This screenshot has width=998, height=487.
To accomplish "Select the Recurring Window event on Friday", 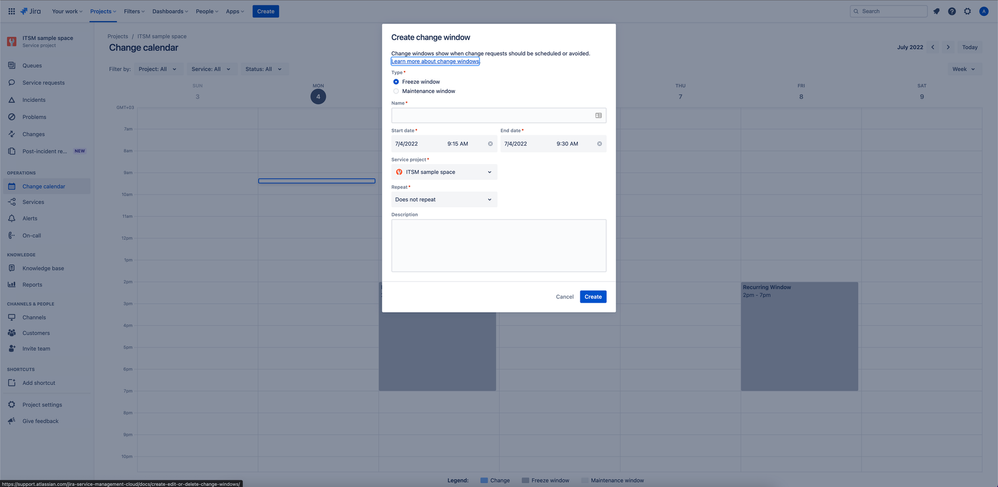I will pyautogui.click(x=799, y=336).
